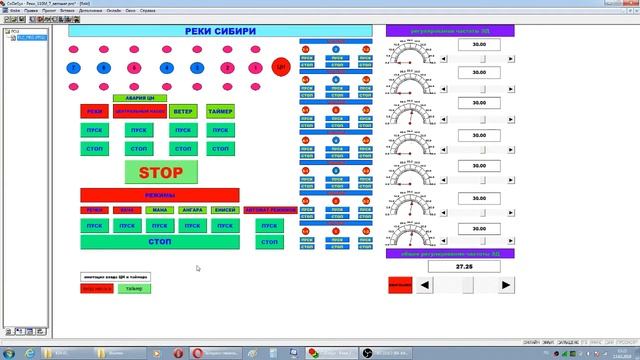Image resolution: width=640 pixels, height=360 pixels.
Task: Click the 27.25 frequency value field
Action: click(x=464, y=267)
